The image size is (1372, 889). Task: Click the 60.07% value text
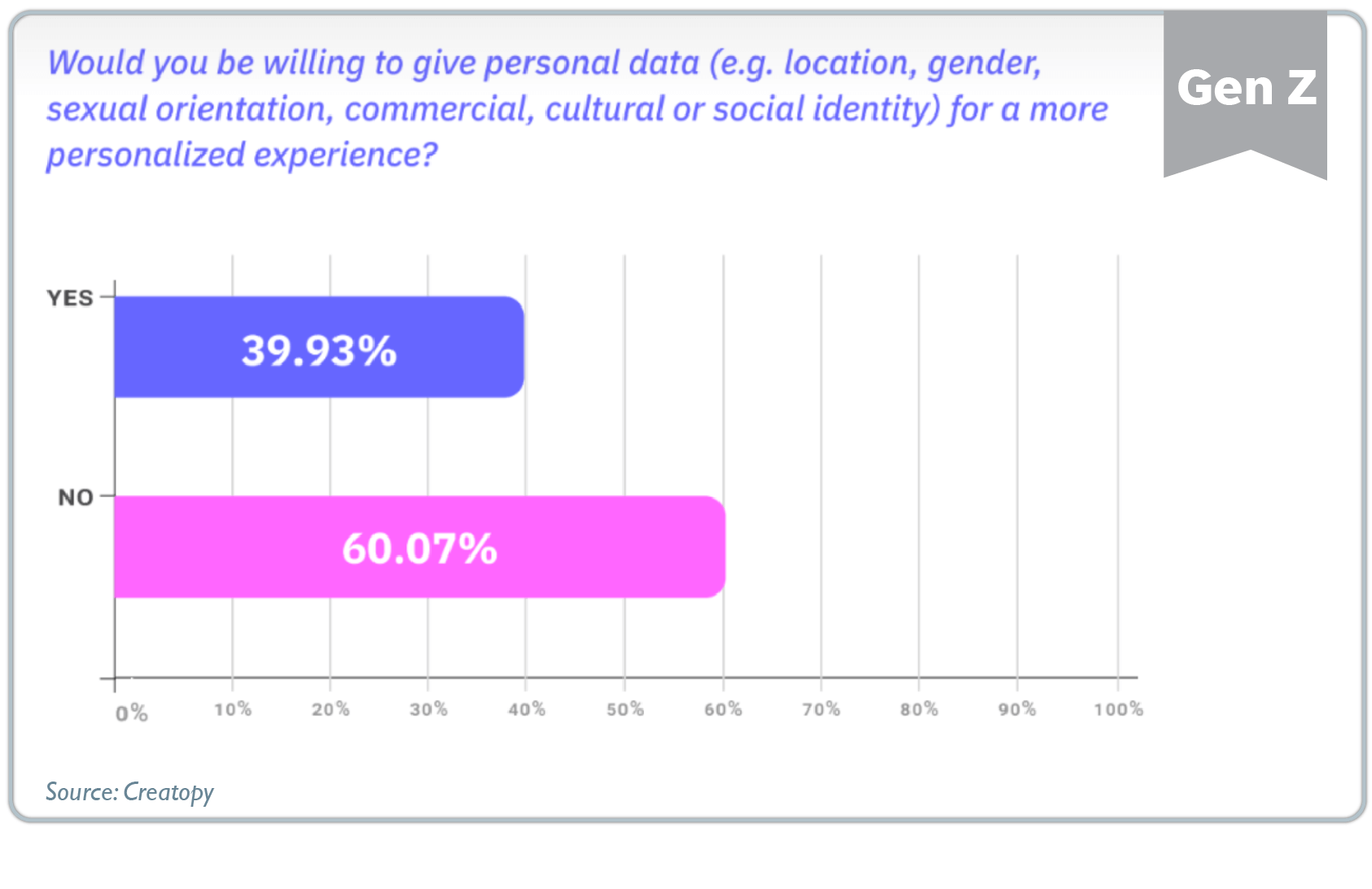419,549
